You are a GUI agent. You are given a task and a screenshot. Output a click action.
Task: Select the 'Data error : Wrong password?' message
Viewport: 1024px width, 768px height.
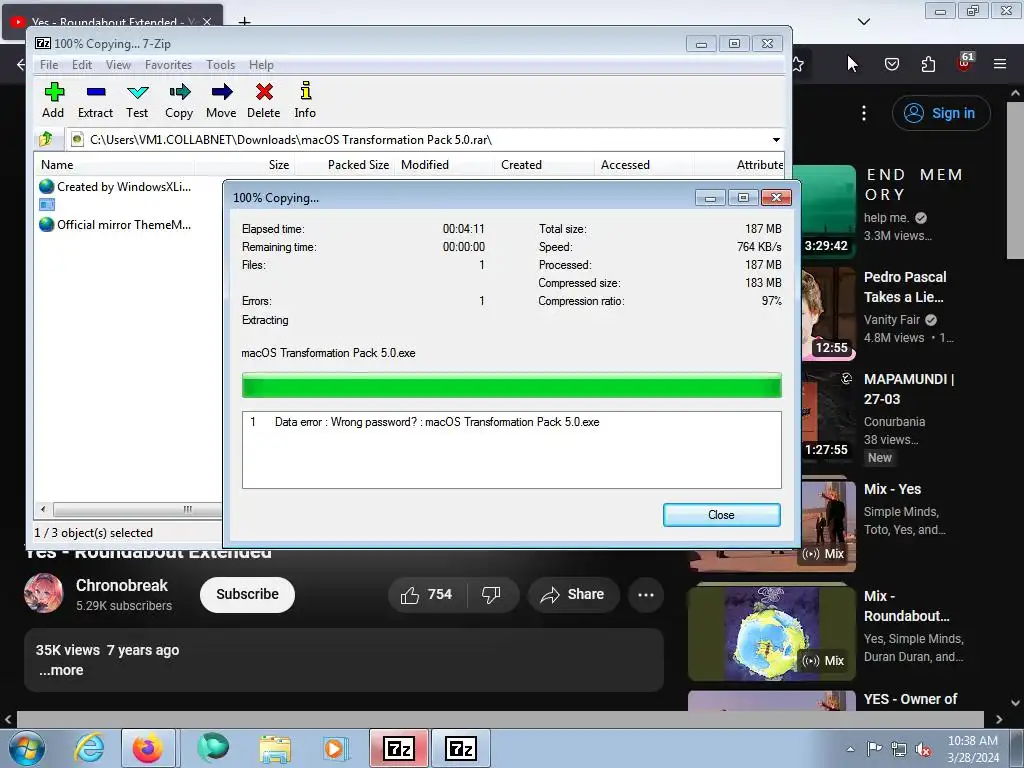437,422
